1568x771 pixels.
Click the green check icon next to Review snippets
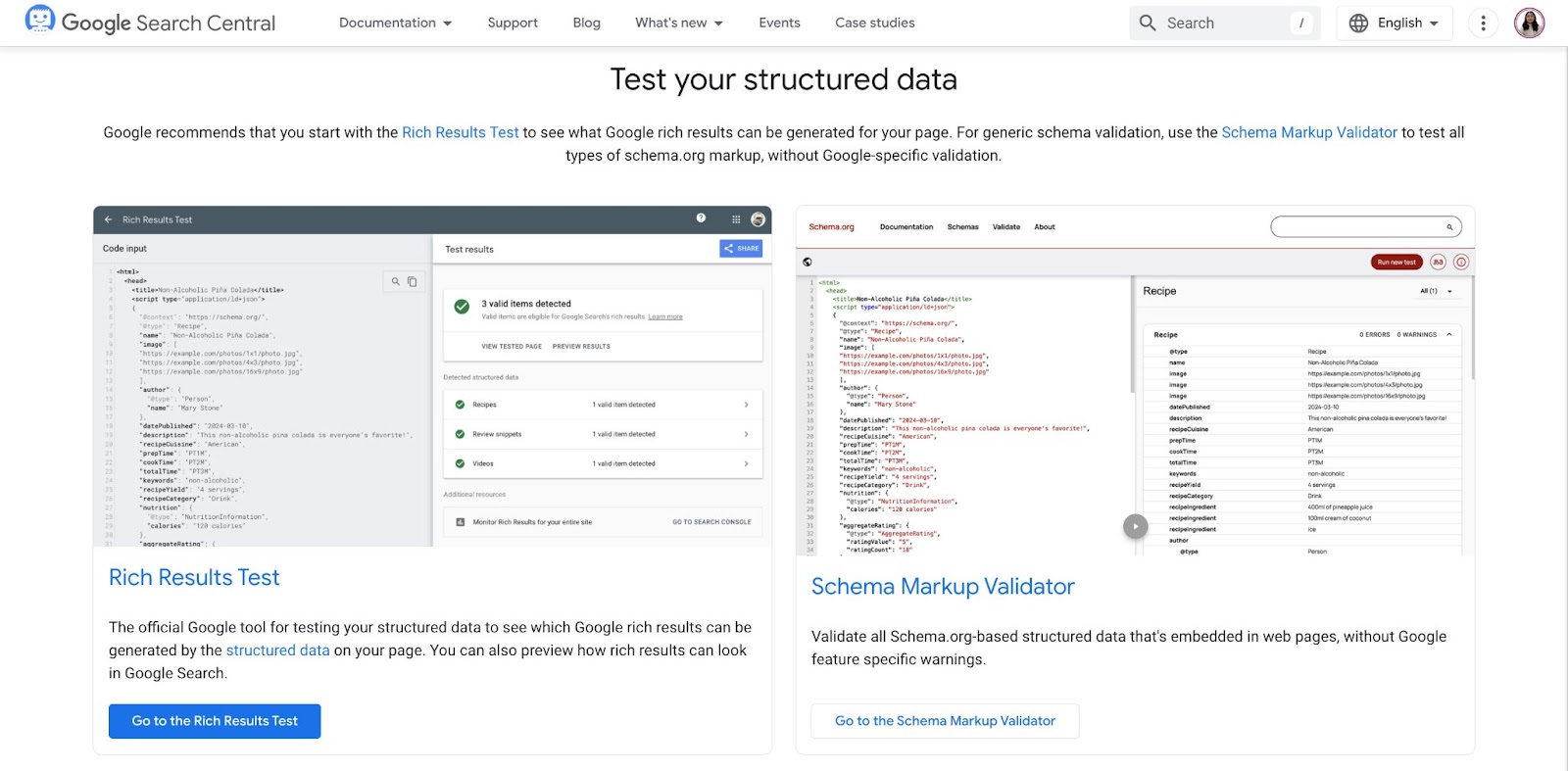[x=460, y=434]
